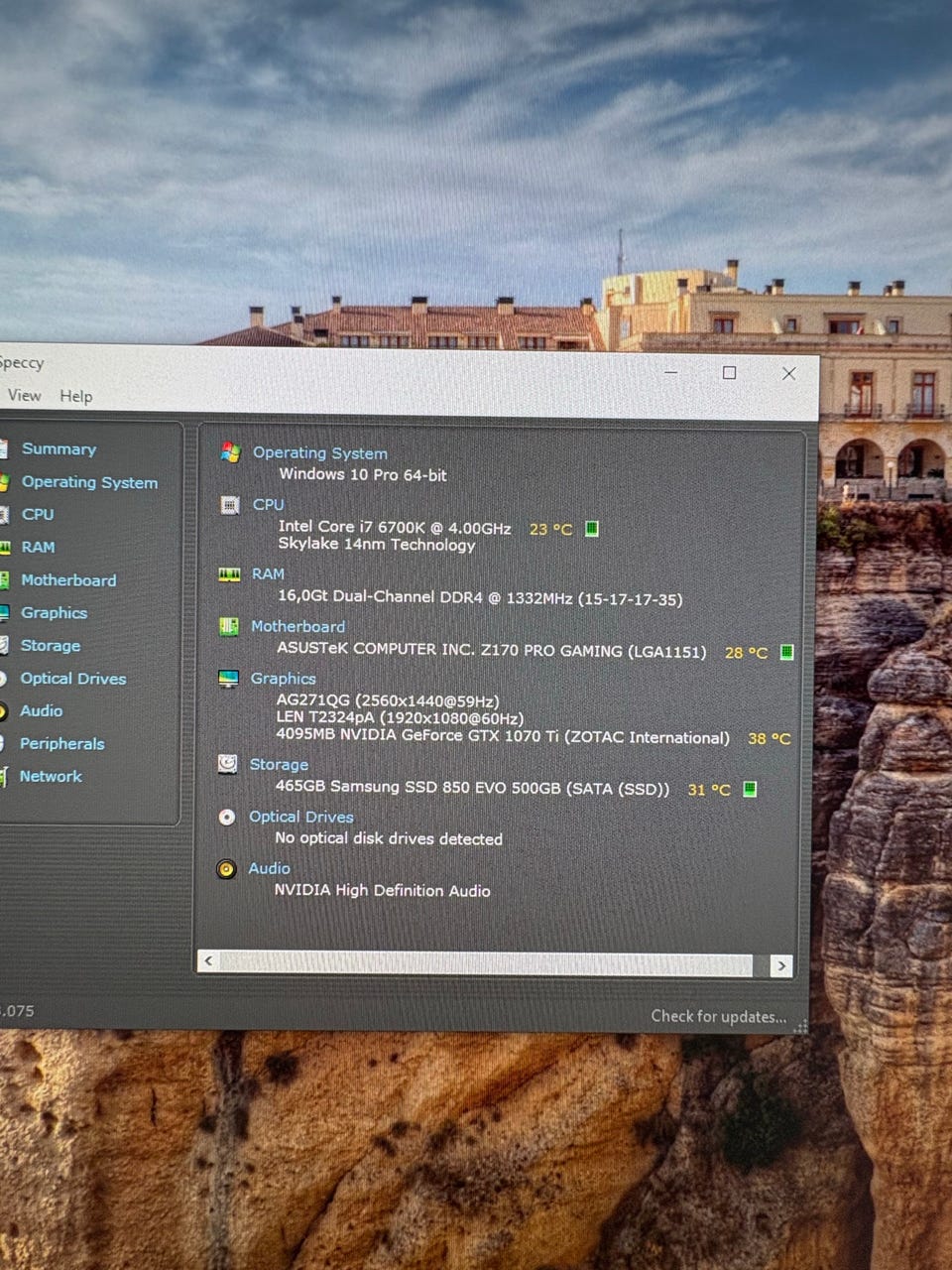The image size is (952, 1270).
Task: Click the 16,0Gt Dual-Channel DDR4 text
Action: [480, 597]
